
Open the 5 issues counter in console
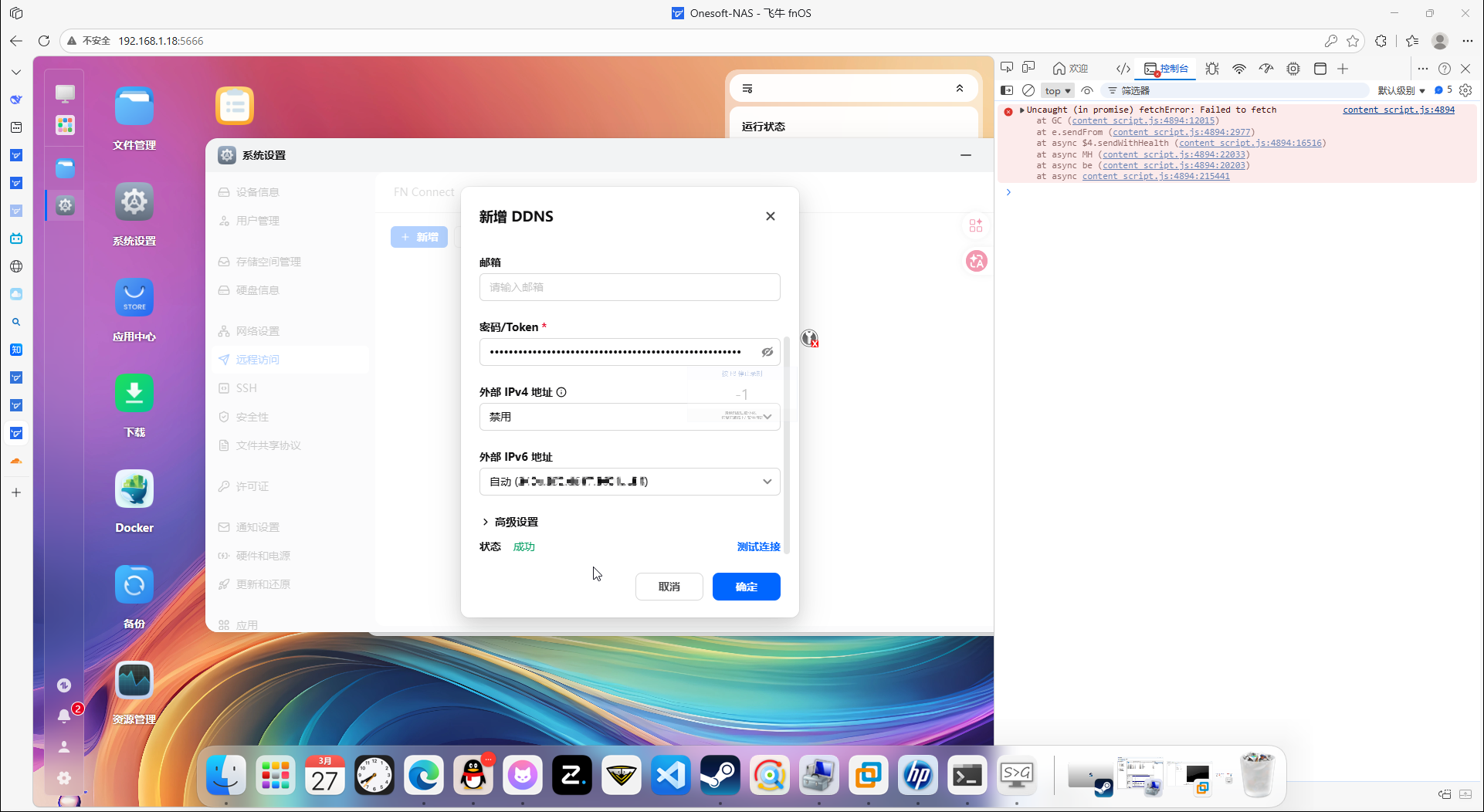(1443, 90)
